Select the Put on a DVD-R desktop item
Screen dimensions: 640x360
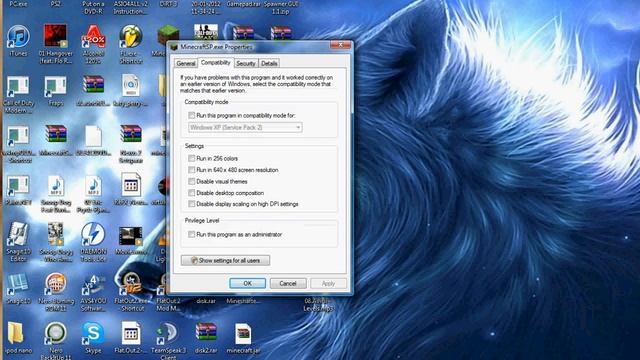pos(93,8)
